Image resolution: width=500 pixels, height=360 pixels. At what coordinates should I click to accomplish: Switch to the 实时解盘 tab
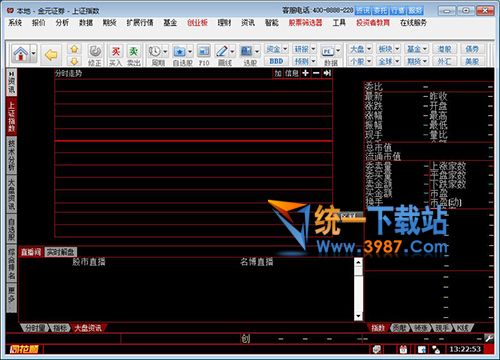(x=60, y=252)
